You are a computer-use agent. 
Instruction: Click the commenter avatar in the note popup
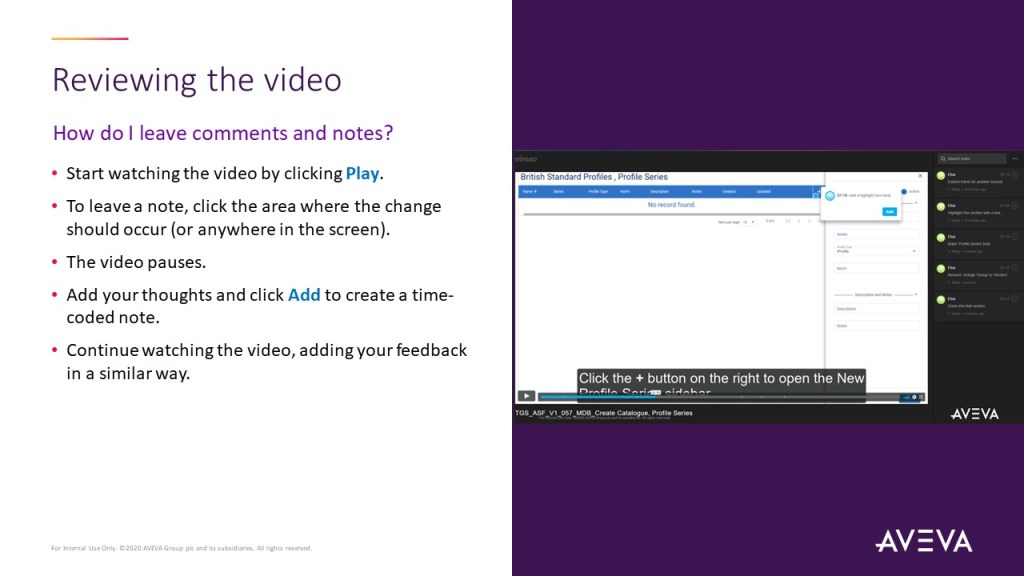tap(830, 196)
